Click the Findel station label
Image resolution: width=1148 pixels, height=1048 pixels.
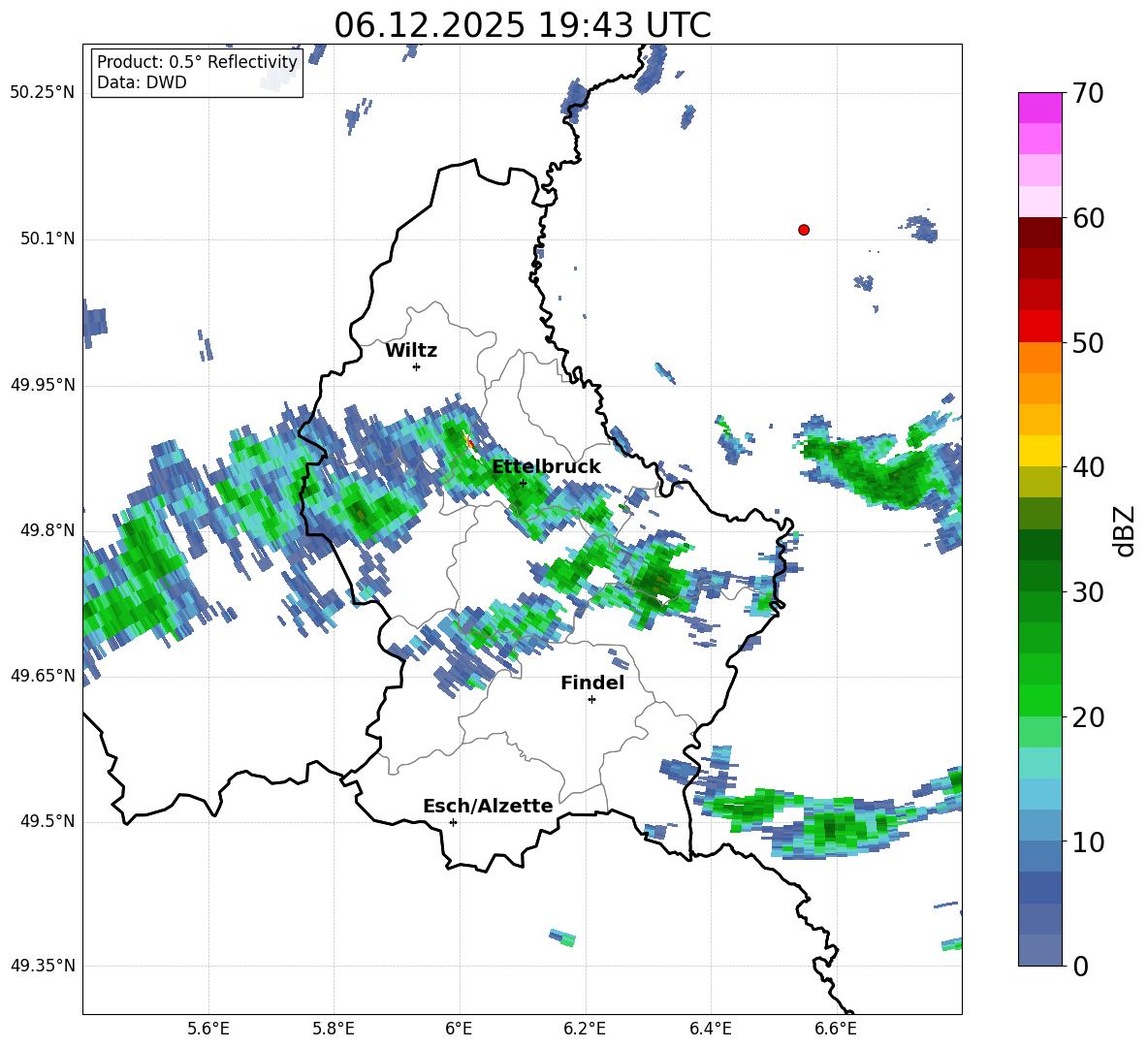(592, 683)
